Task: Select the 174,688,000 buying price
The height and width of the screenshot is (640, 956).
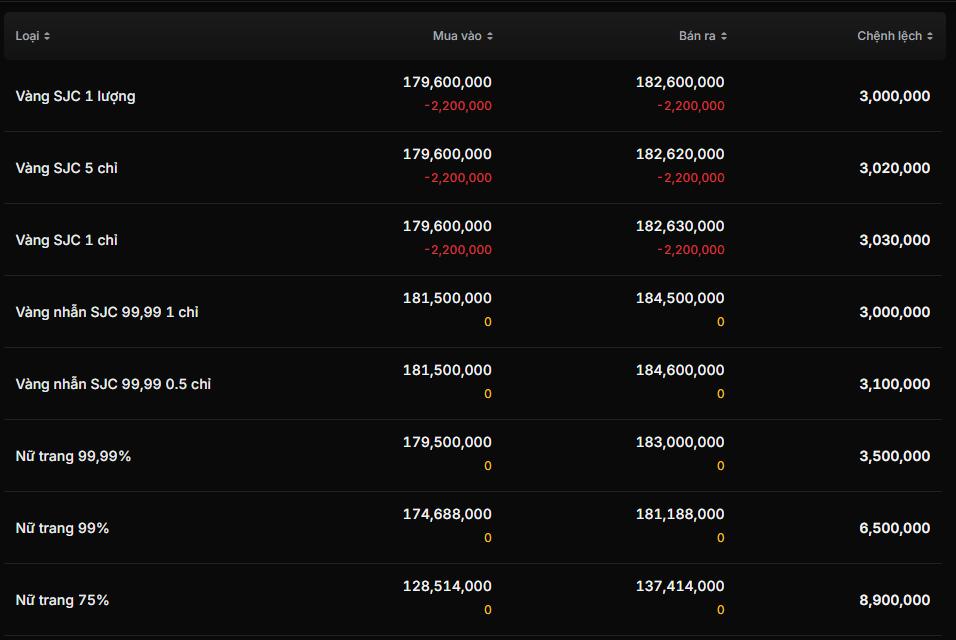Action: [x=447, y=514]
